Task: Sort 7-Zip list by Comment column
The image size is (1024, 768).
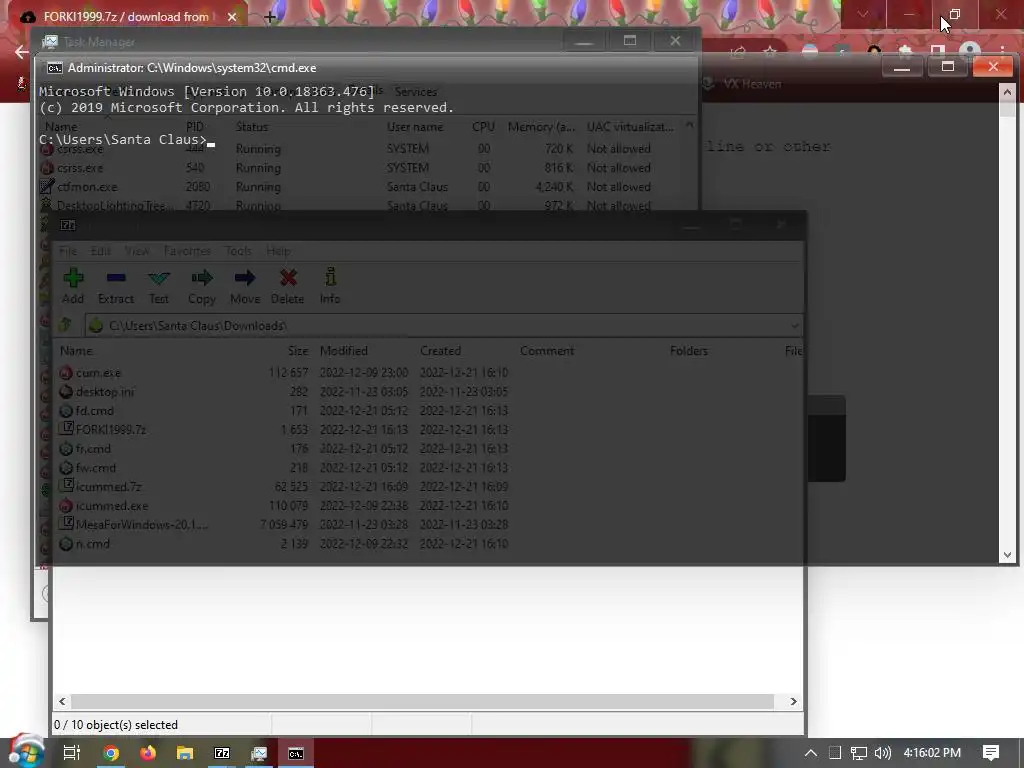Action: point(547,351)
